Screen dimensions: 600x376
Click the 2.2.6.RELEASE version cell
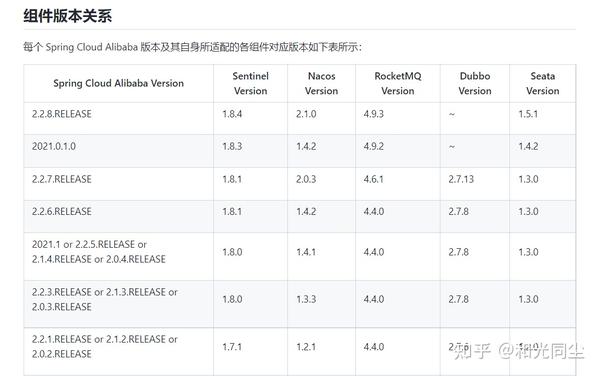click(62, 212)
